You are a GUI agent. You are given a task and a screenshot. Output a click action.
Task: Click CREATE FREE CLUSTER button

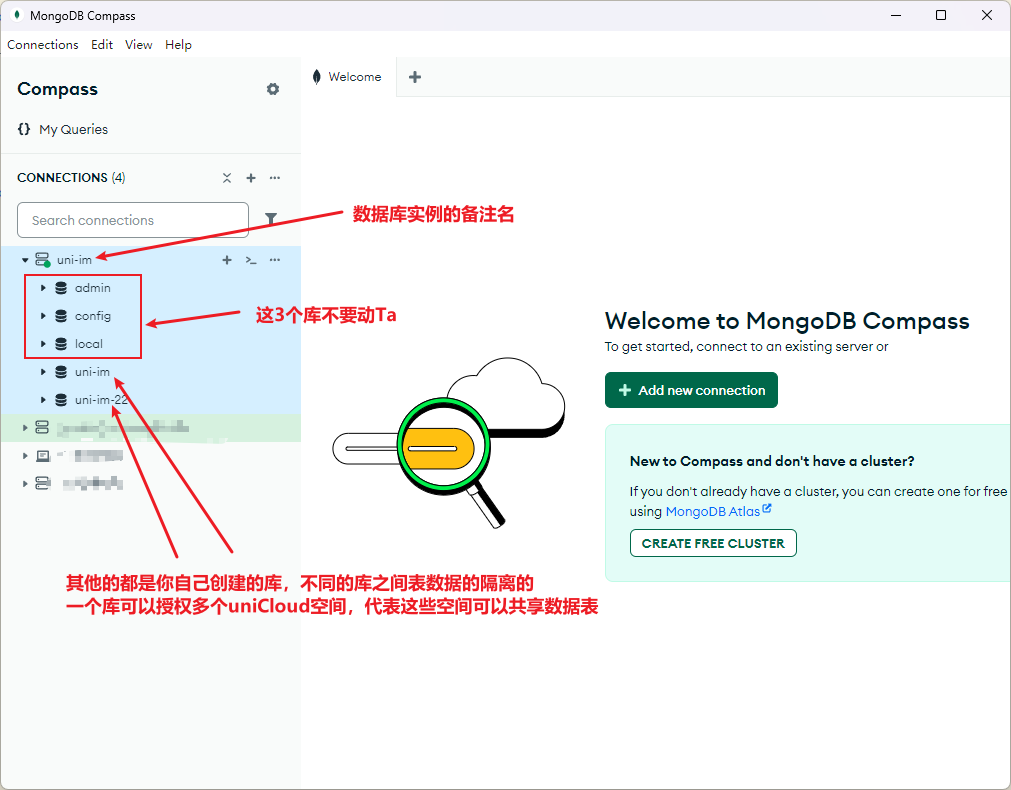(x=713, y=543)
